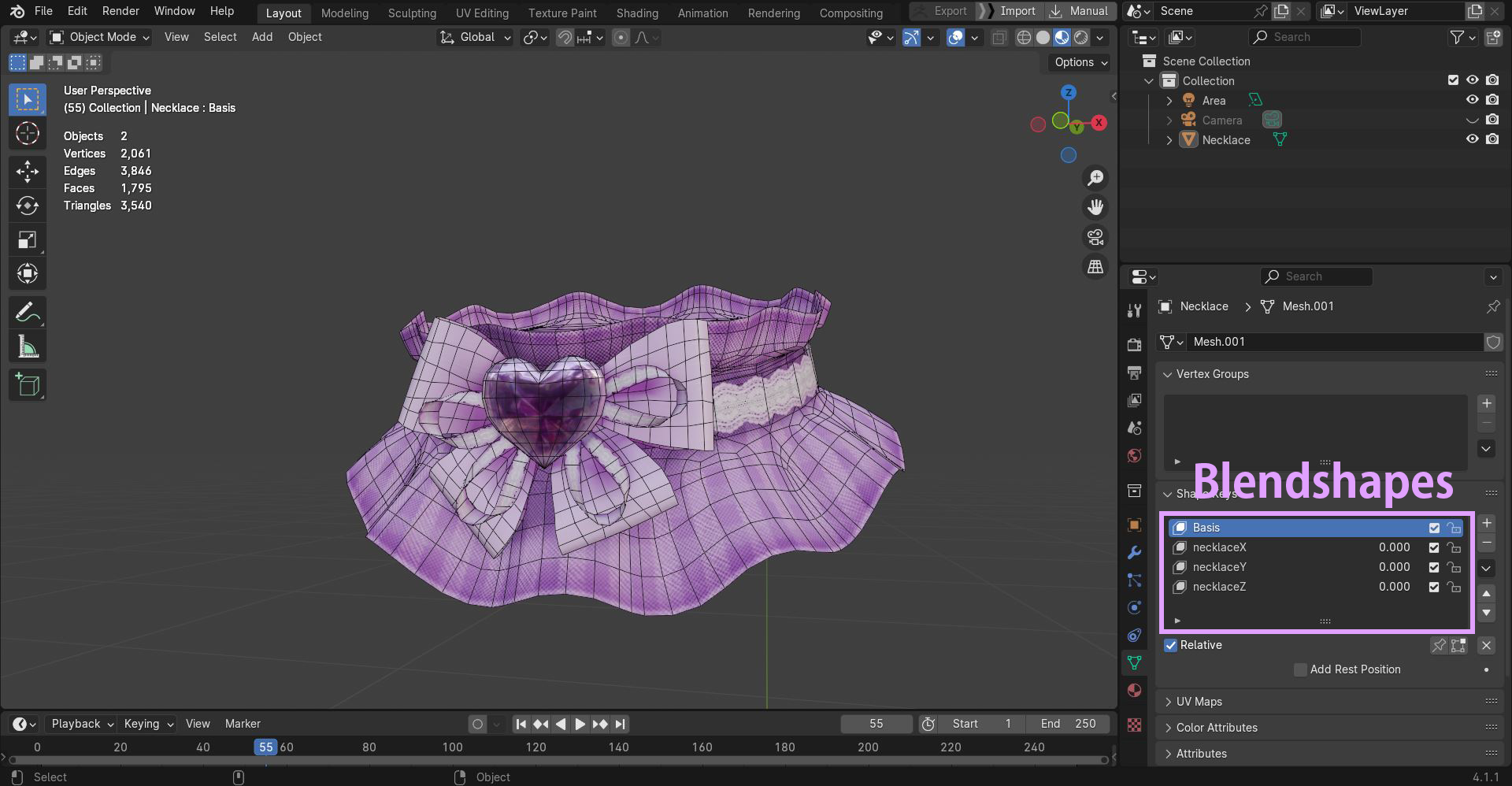Hide the Area light in the outliner
1512x786 pixels.
(1473, 100)
